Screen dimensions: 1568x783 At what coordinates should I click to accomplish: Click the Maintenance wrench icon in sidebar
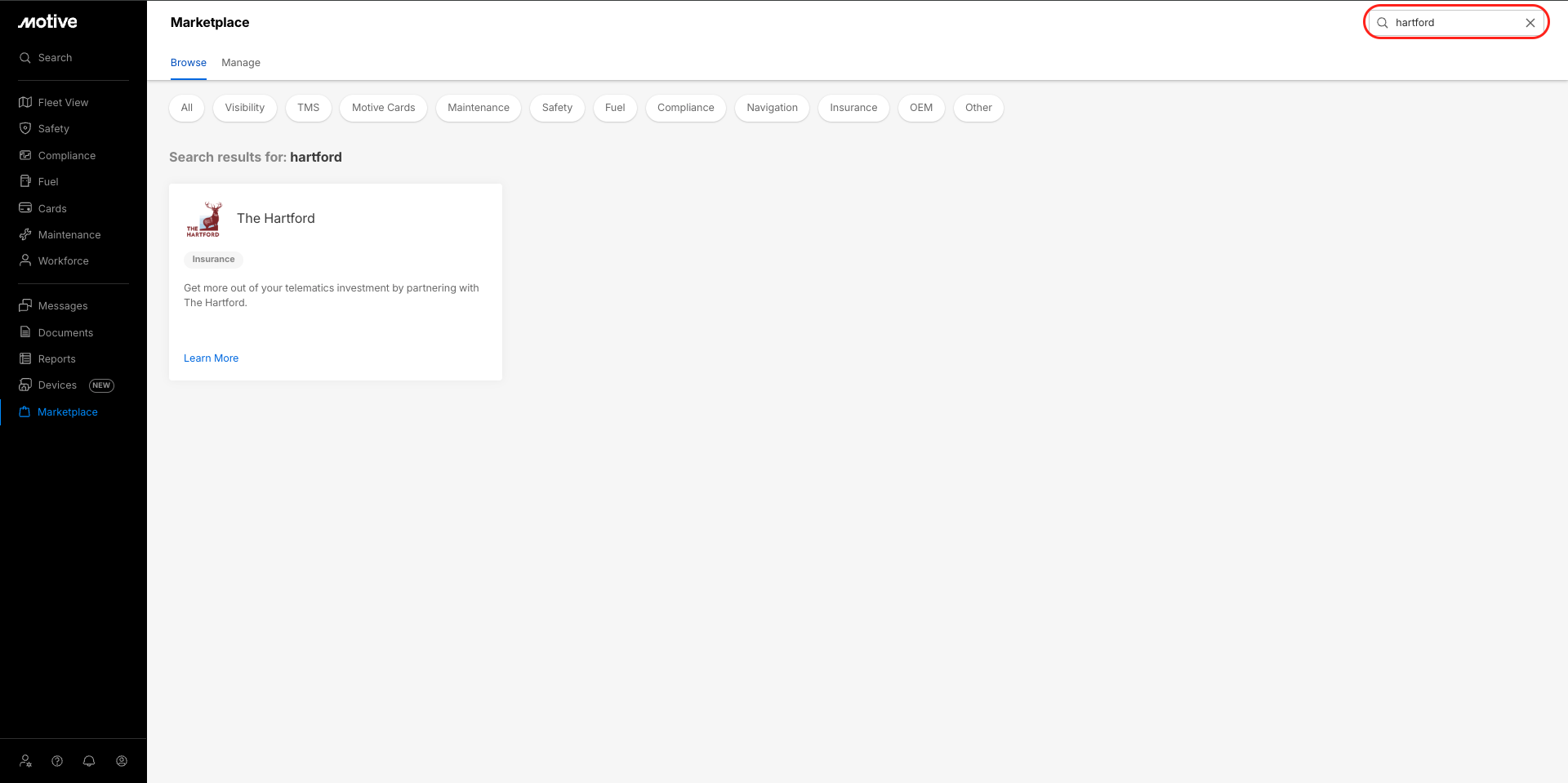[x=25, y=234]
